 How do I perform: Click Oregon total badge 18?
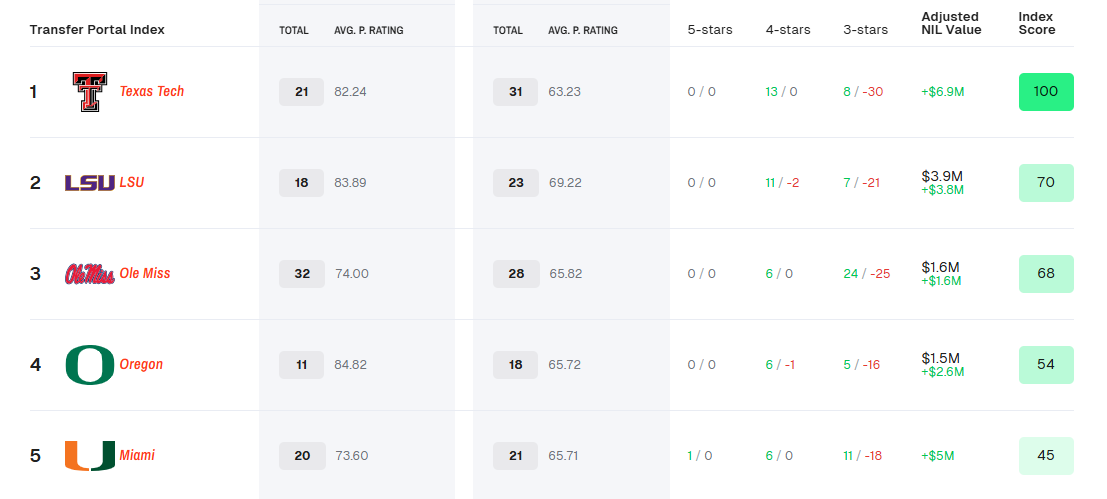click(515, 365)
